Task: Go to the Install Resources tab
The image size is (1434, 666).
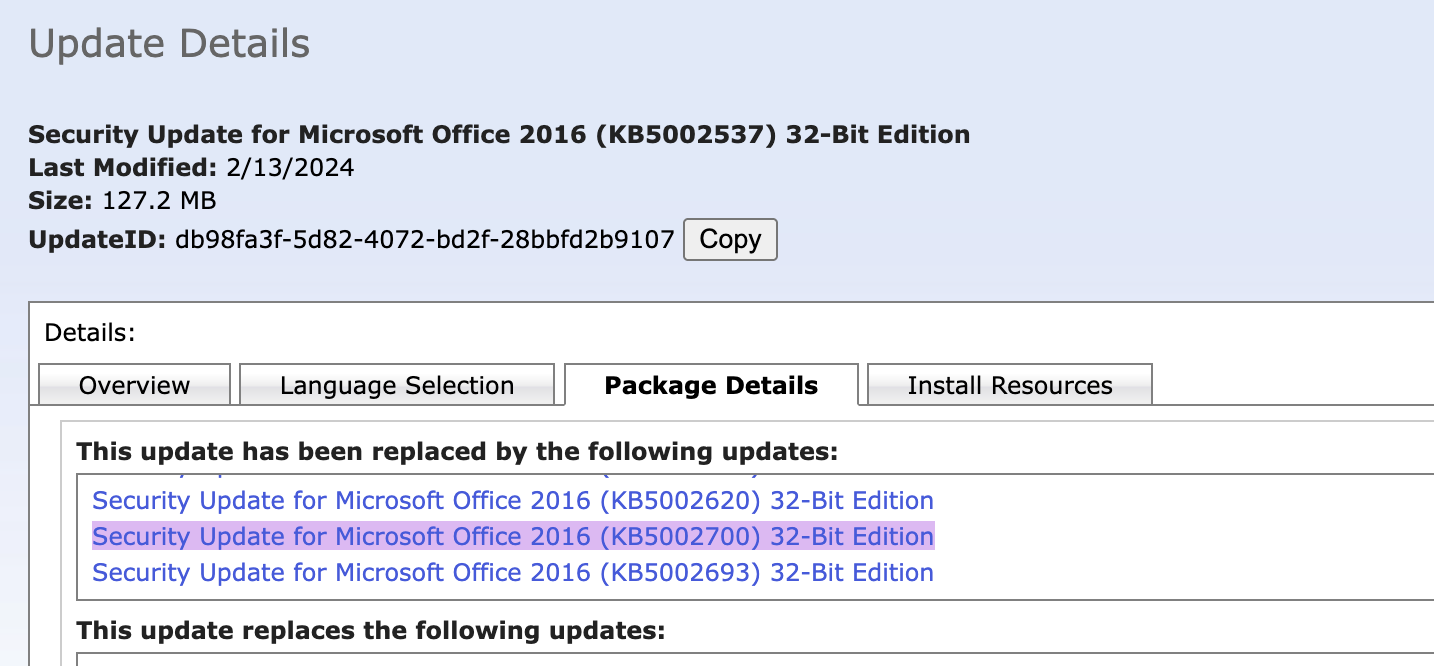Action: 1010,385
